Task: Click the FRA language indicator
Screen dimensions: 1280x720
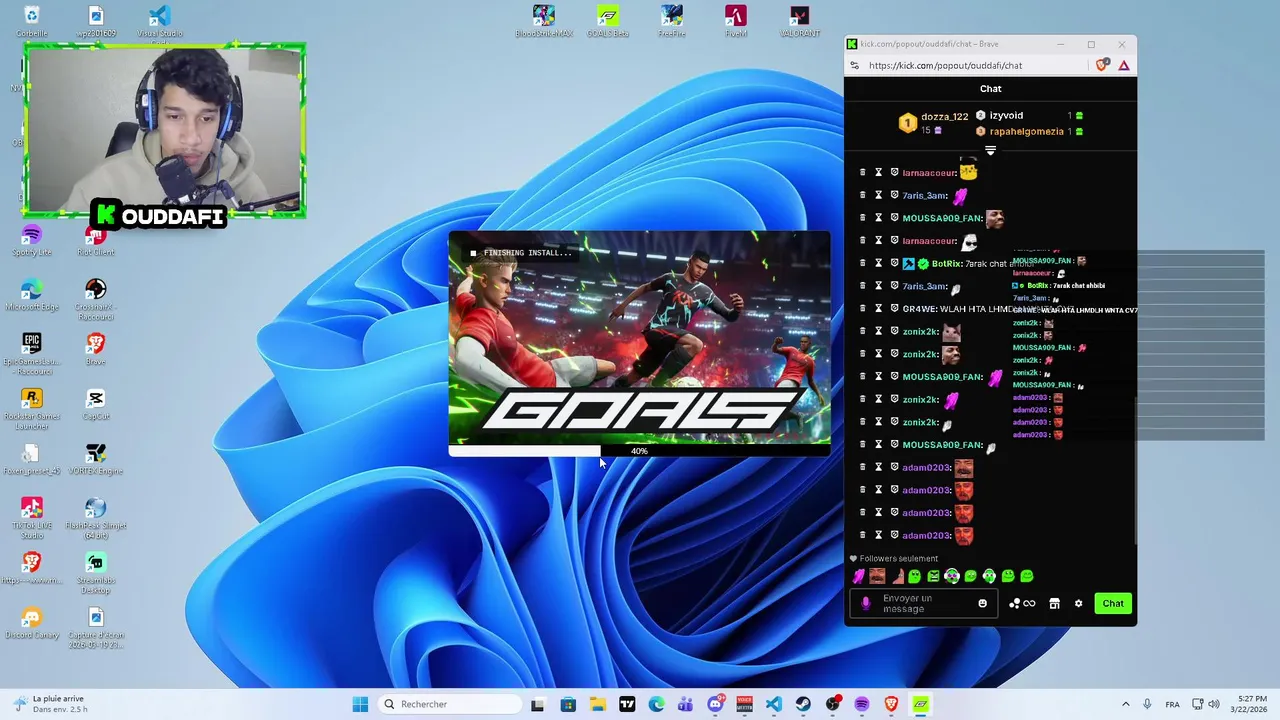Action: 1173,704
